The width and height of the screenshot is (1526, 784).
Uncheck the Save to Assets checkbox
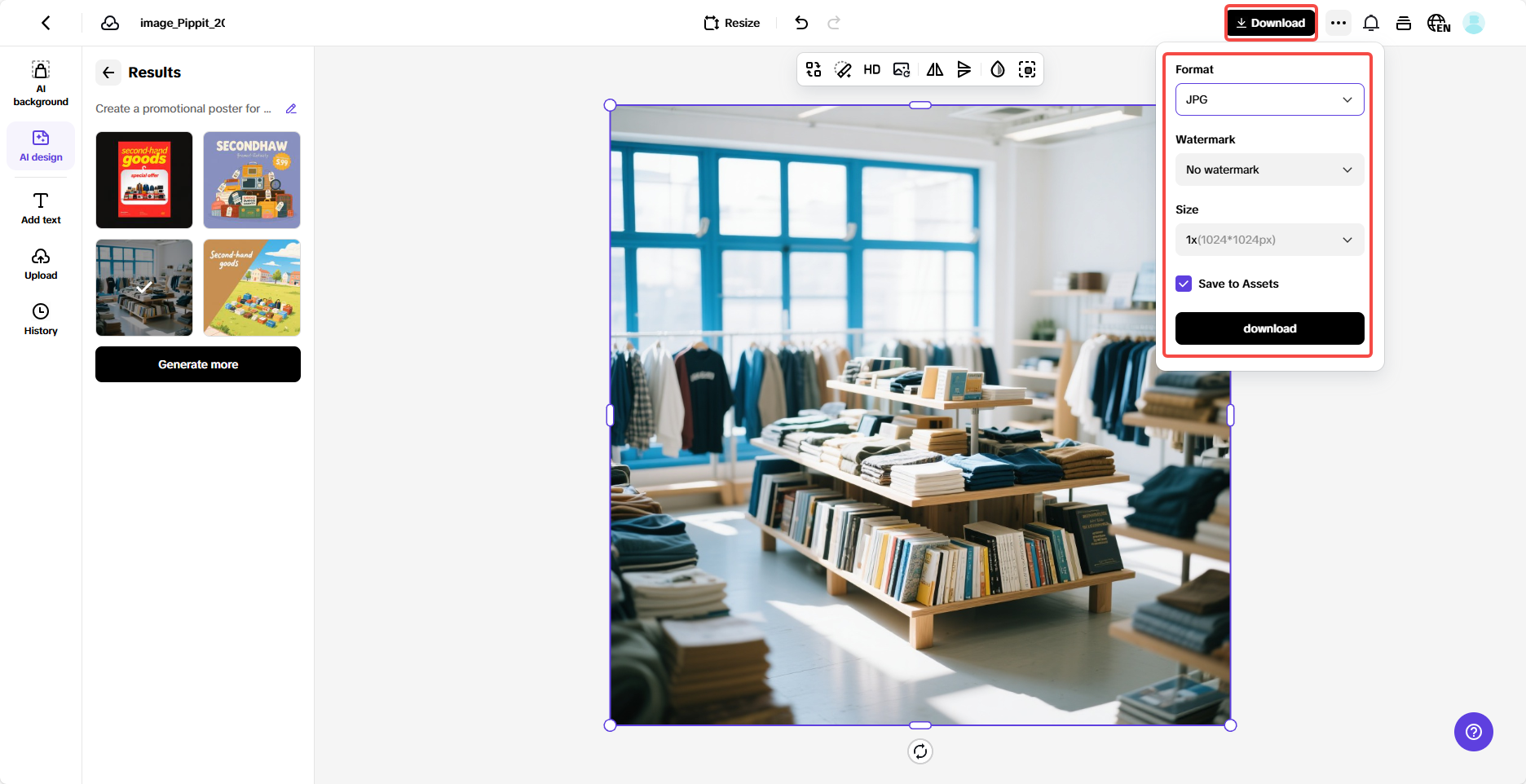coord(1184,284)
